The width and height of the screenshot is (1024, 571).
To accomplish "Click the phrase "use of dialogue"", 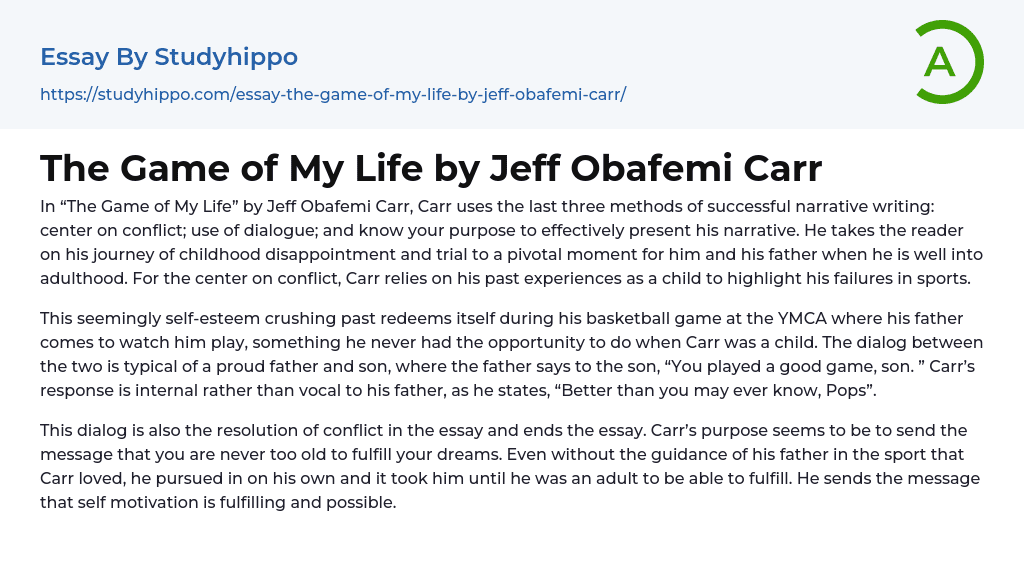I will coord(245,230).
